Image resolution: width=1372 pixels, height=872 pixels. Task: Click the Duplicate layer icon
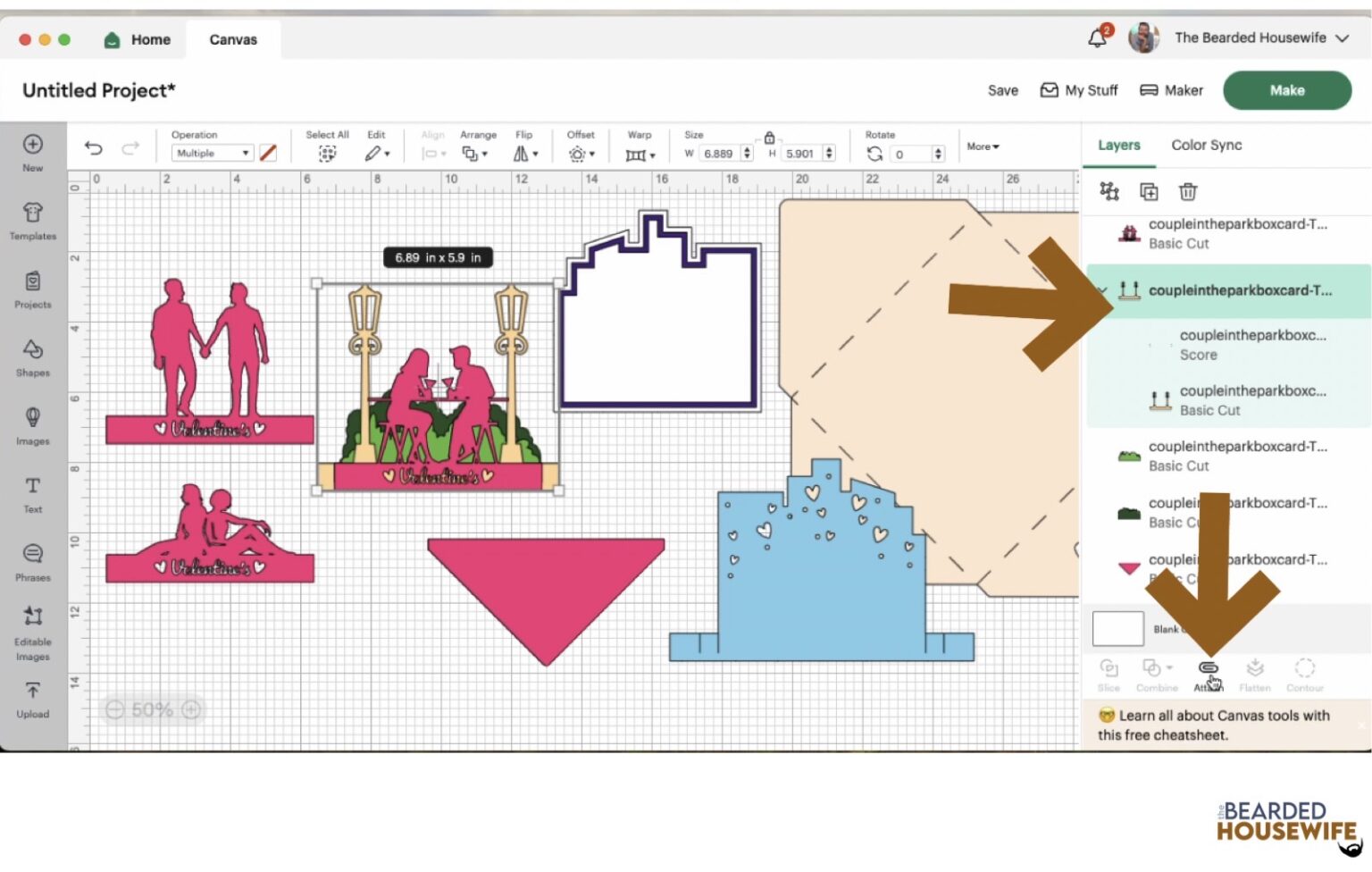pos(1149,192)
